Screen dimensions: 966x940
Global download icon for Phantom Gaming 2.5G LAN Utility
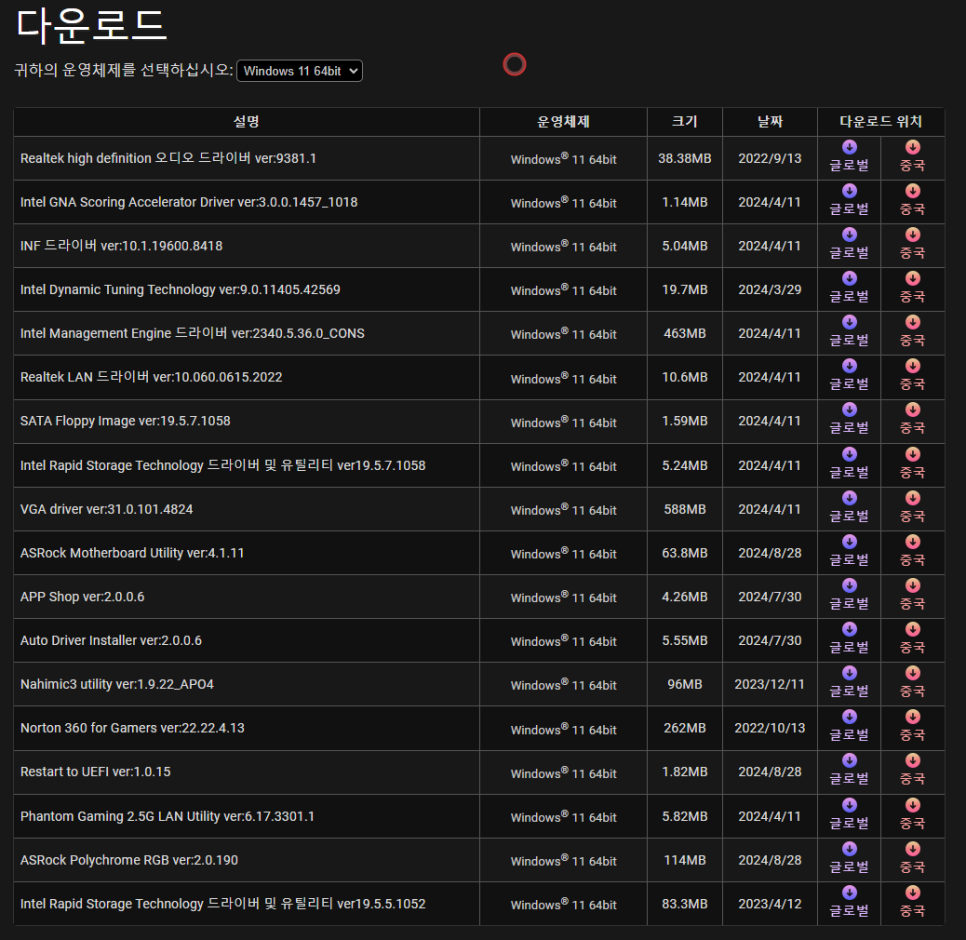pos(850,805)
